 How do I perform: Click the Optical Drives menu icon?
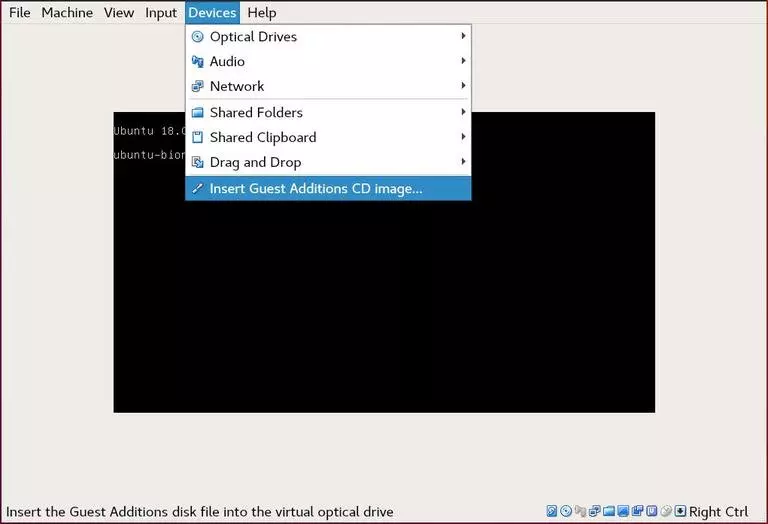click(197, 37)
